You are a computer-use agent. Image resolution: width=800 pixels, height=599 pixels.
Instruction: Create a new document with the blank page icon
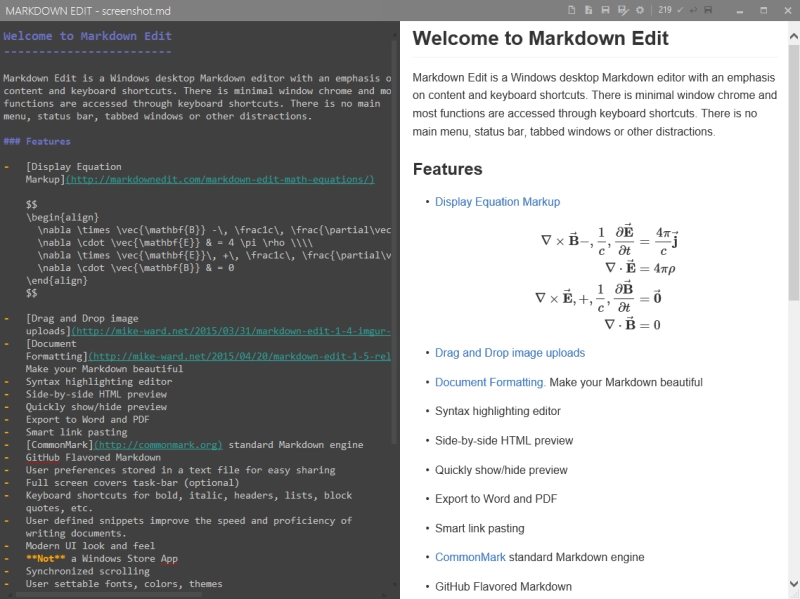pyautogui.click(x=571, y=10)
